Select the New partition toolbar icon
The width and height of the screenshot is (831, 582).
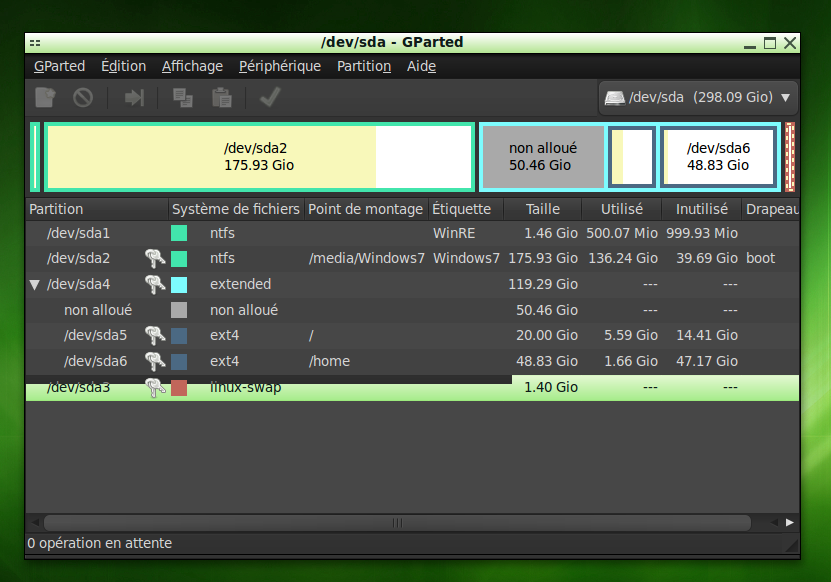[43, 97]
